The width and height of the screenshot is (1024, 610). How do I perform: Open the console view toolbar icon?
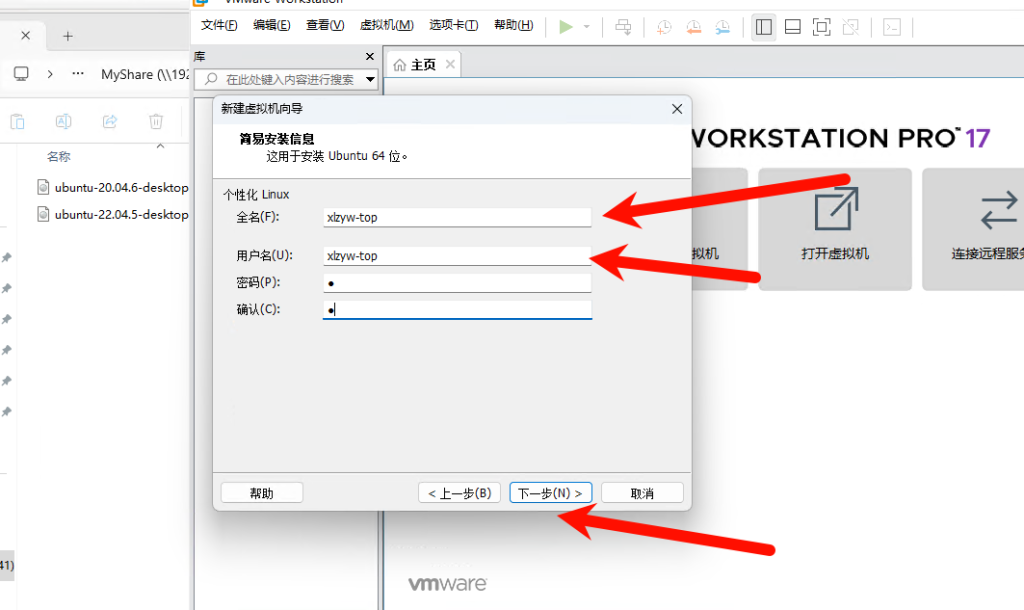point(892,27)
